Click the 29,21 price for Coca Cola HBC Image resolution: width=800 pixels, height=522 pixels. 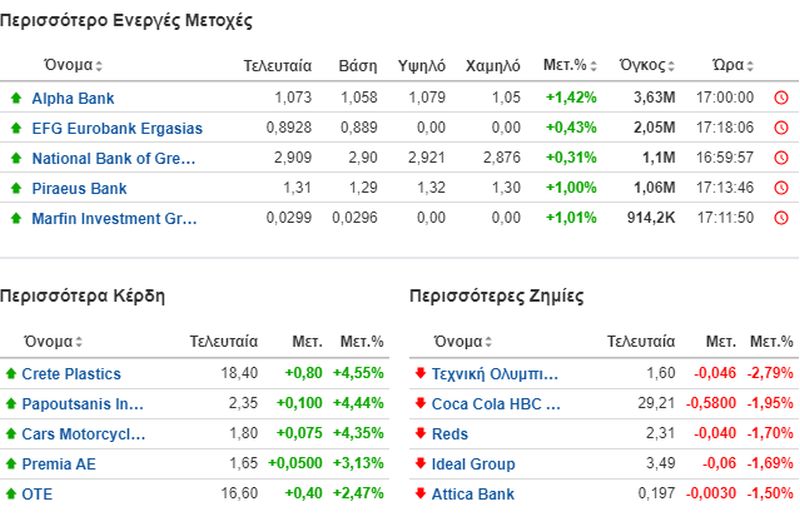coord(656,403)
